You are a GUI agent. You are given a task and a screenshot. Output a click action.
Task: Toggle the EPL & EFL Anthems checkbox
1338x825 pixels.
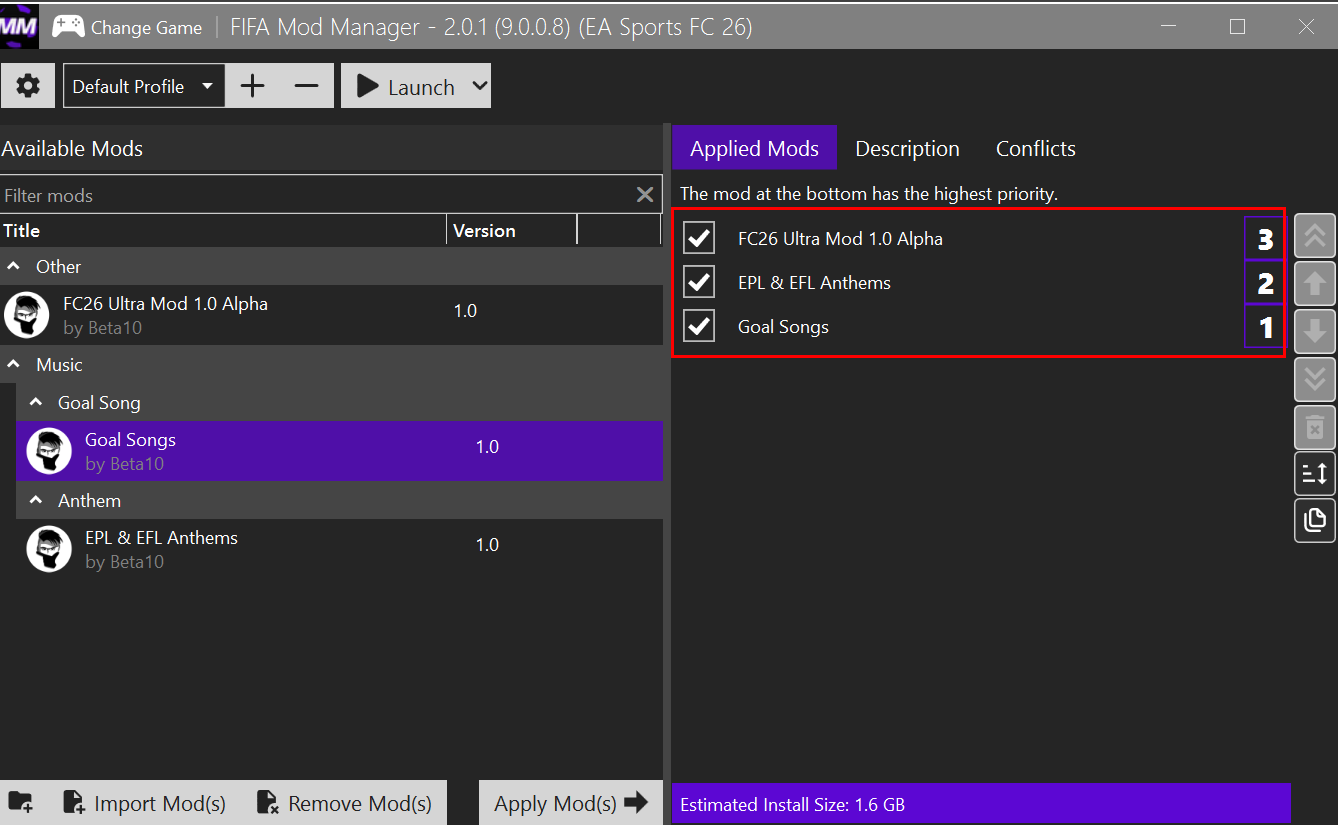(x=699, y=282)
